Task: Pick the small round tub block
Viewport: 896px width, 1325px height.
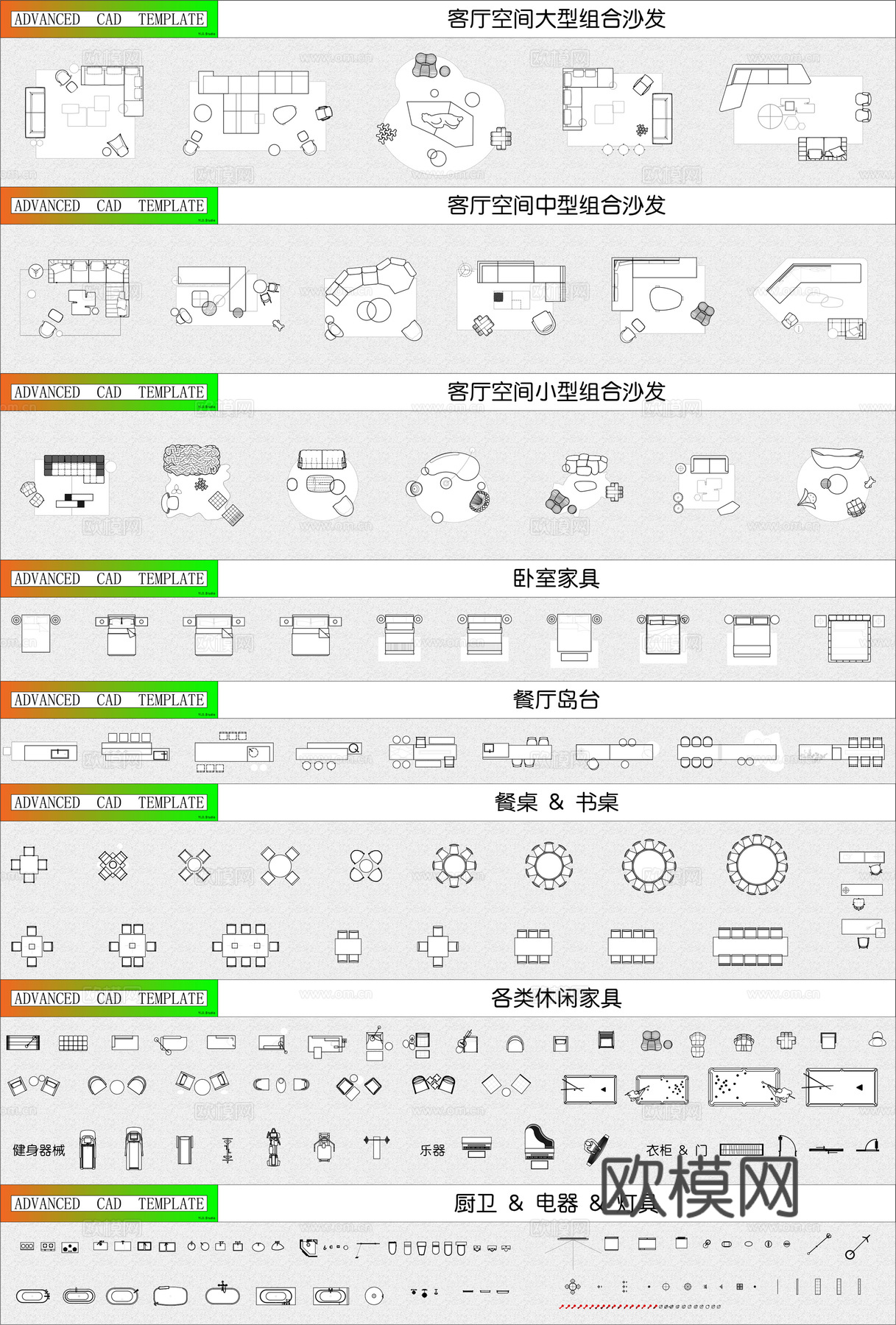Action: pyautogui.click(x=375, y=1295)
